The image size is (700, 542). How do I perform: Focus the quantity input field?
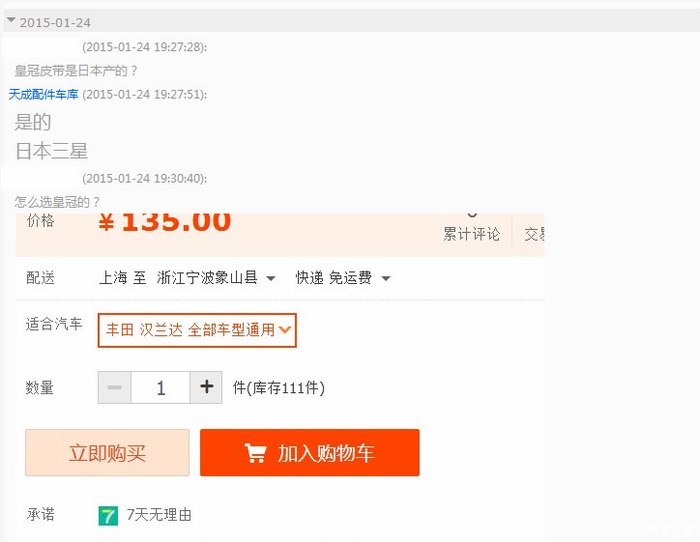click(x=161, y=388)
